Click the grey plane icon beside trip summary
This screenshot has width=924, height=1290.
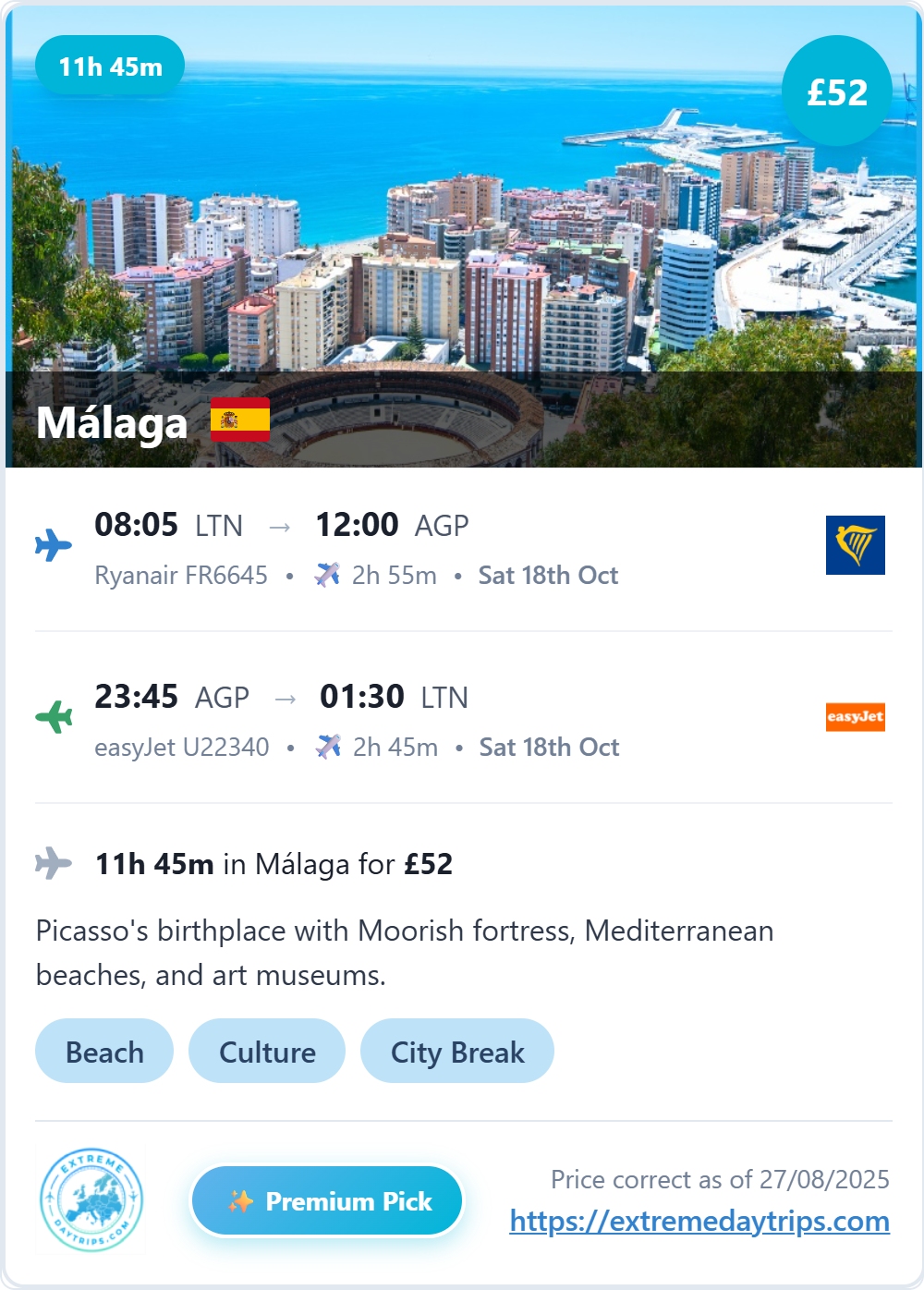tap(54, 863)
